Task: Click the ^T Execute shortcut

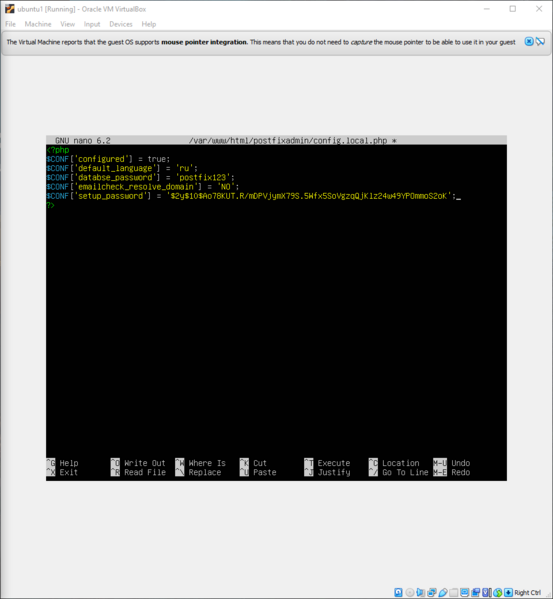Action: 327,463
